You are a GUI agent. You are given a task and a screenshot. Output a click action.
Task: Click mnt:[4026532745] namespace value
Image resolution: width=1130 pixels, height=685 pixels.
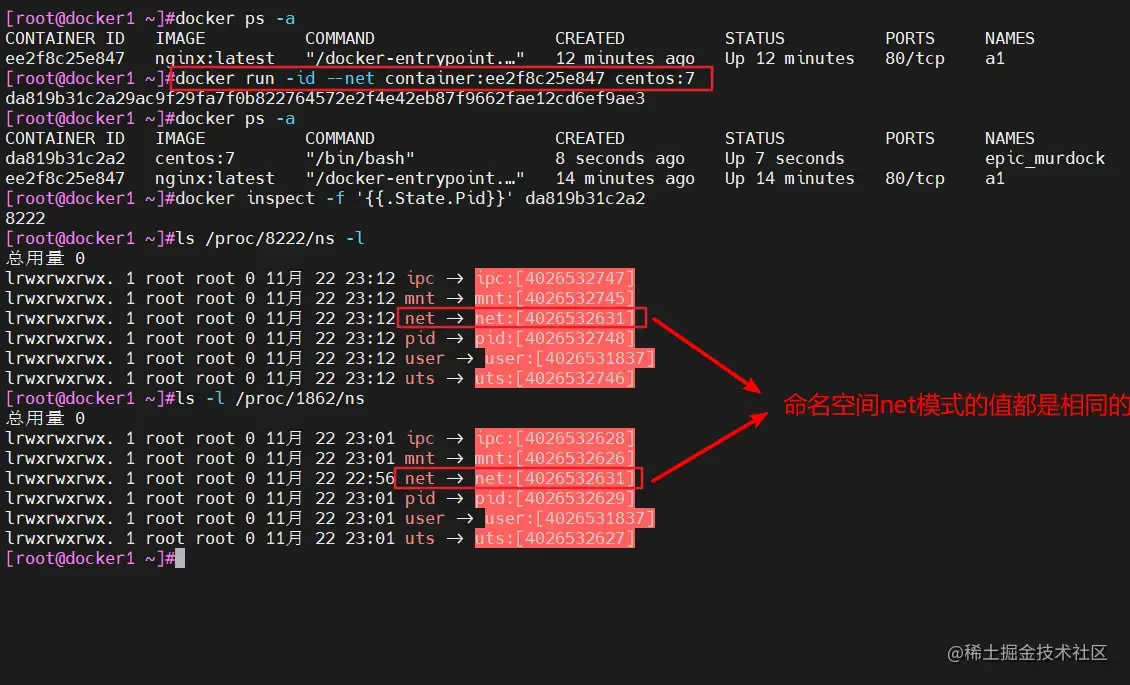pos(554,298)
